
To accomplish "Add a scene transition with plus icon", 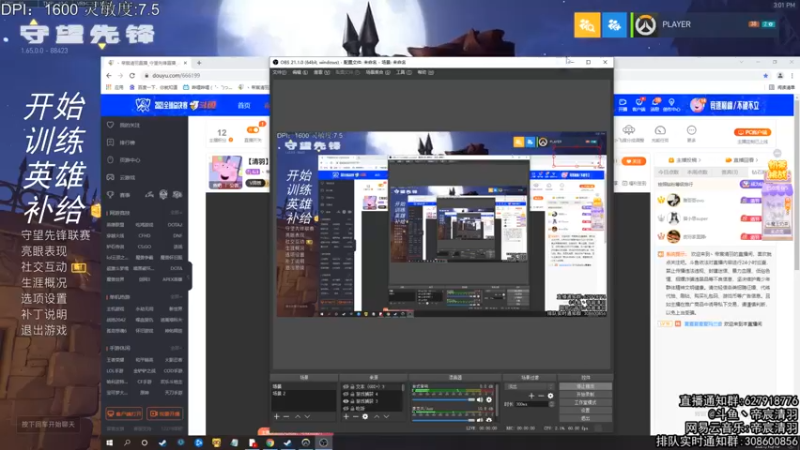I will click(532, 395).
